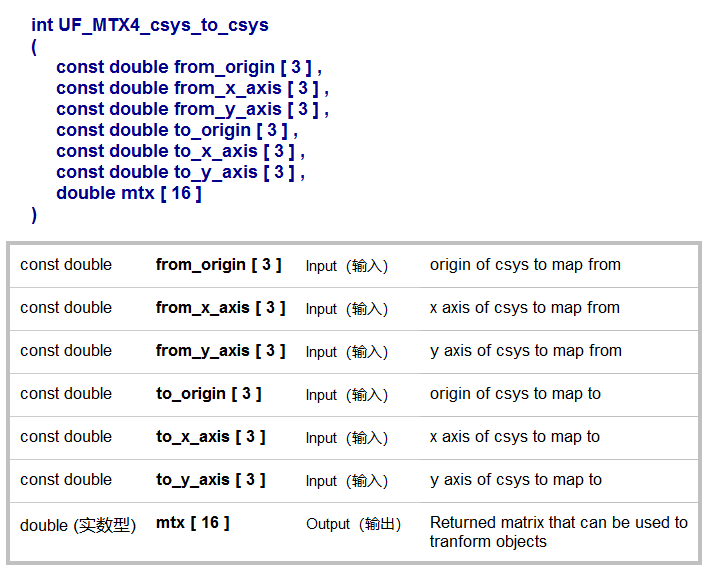Click table cell 'from_y_axis [ 3 ]'
The image size is (727, 571).
tap(220, 351)
